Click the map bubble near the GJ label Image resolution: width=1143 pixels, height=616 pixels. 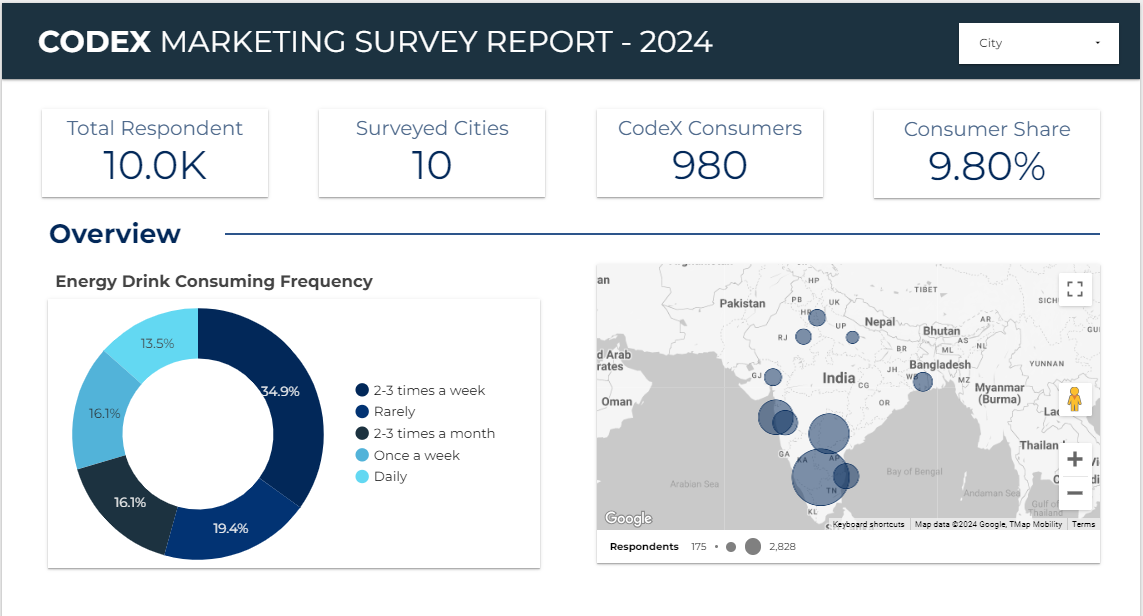[773, 377]
